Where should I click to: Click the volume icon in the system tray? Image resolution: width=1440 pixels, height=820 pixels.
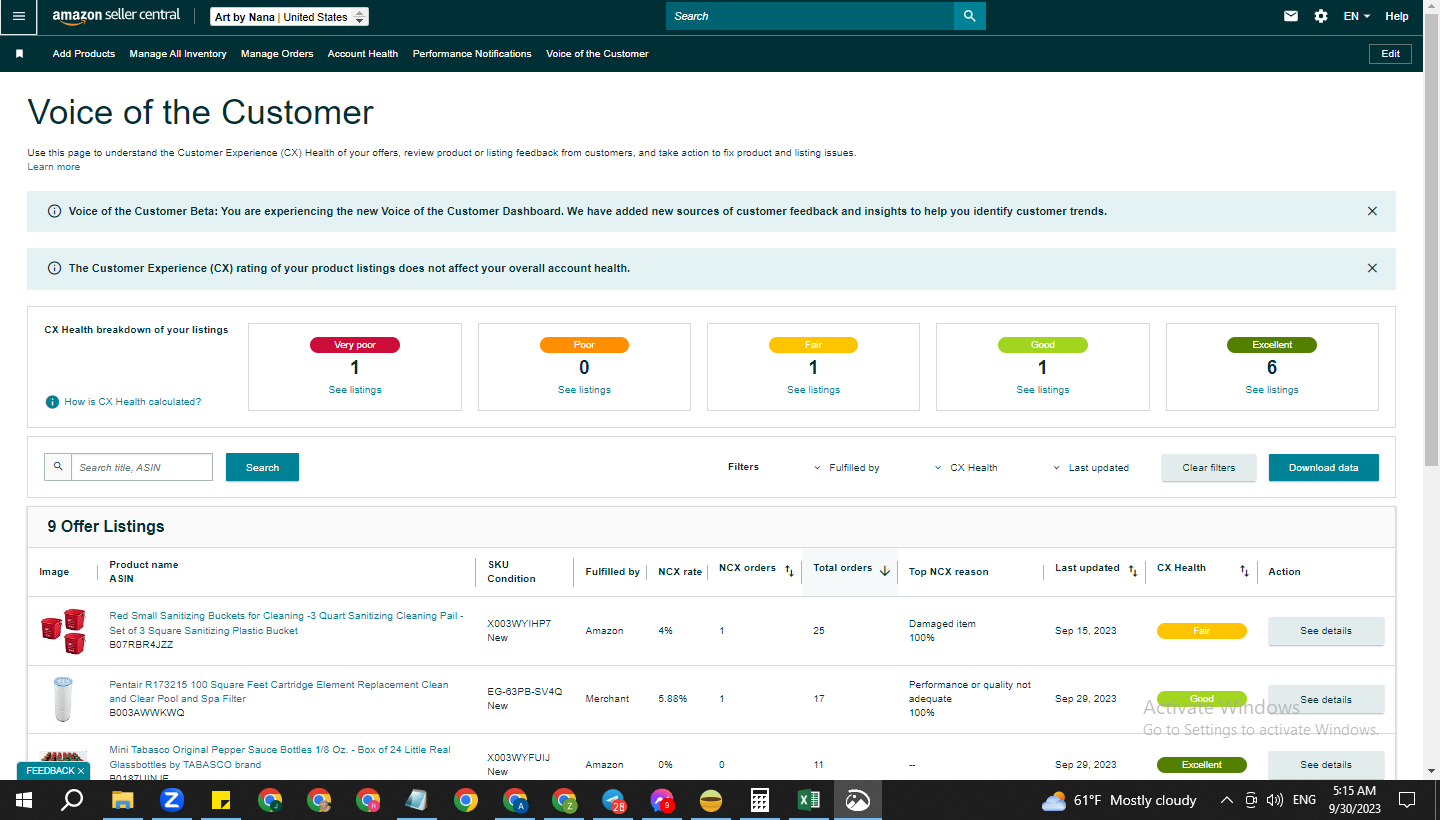click(x=1275, y=800)
